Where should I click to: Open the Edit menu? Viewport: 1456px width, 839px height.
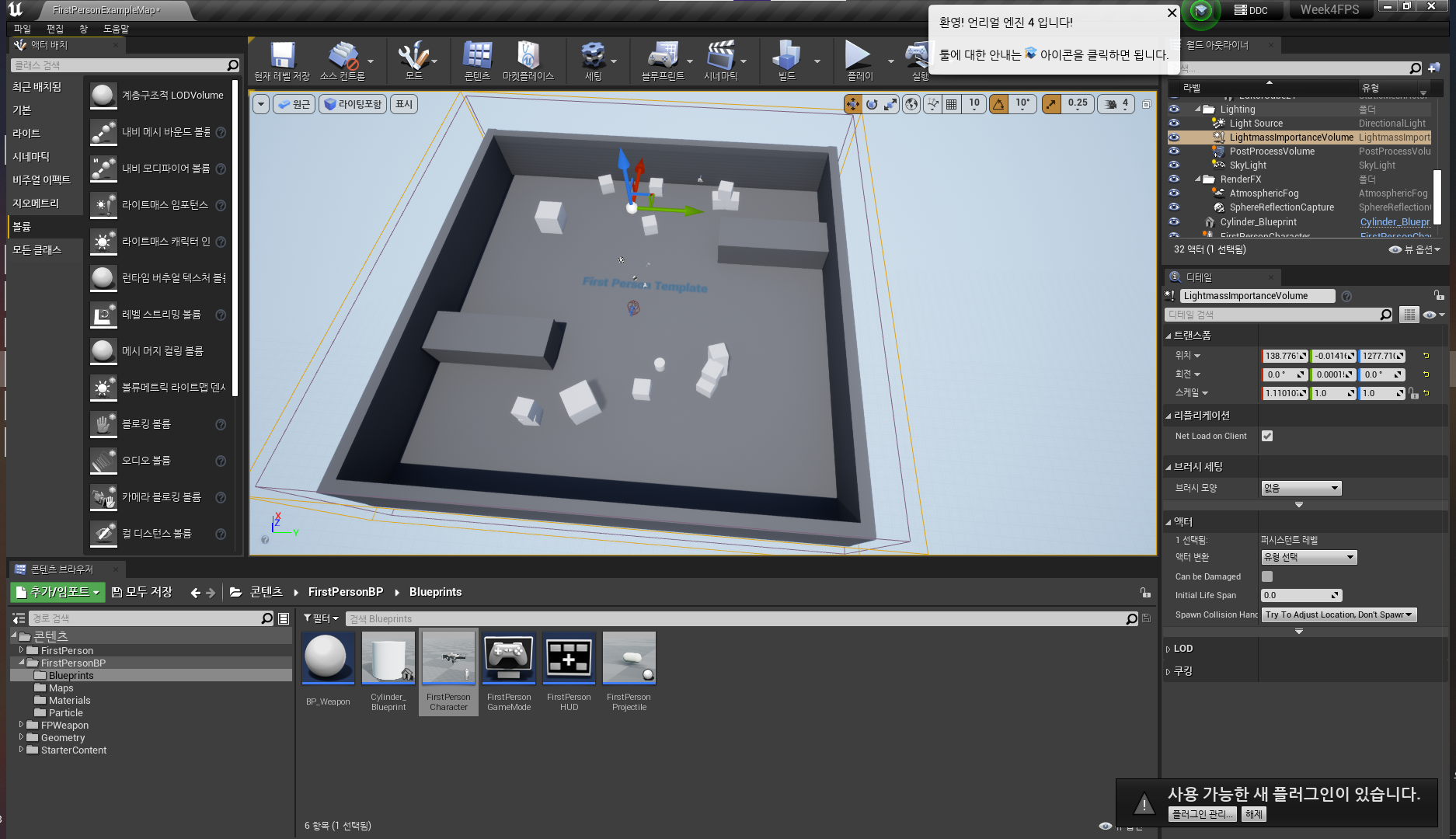coord(54,29)
